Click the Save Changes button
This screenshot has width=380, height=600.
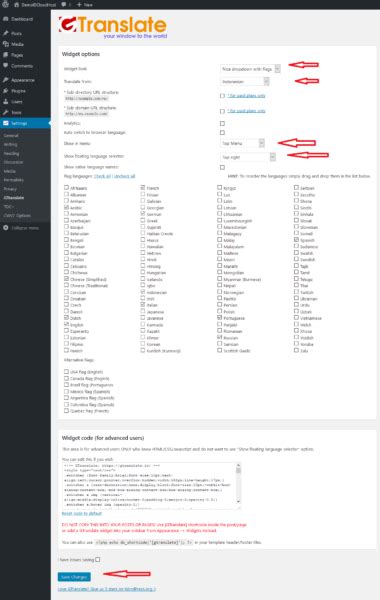point(74,577)
